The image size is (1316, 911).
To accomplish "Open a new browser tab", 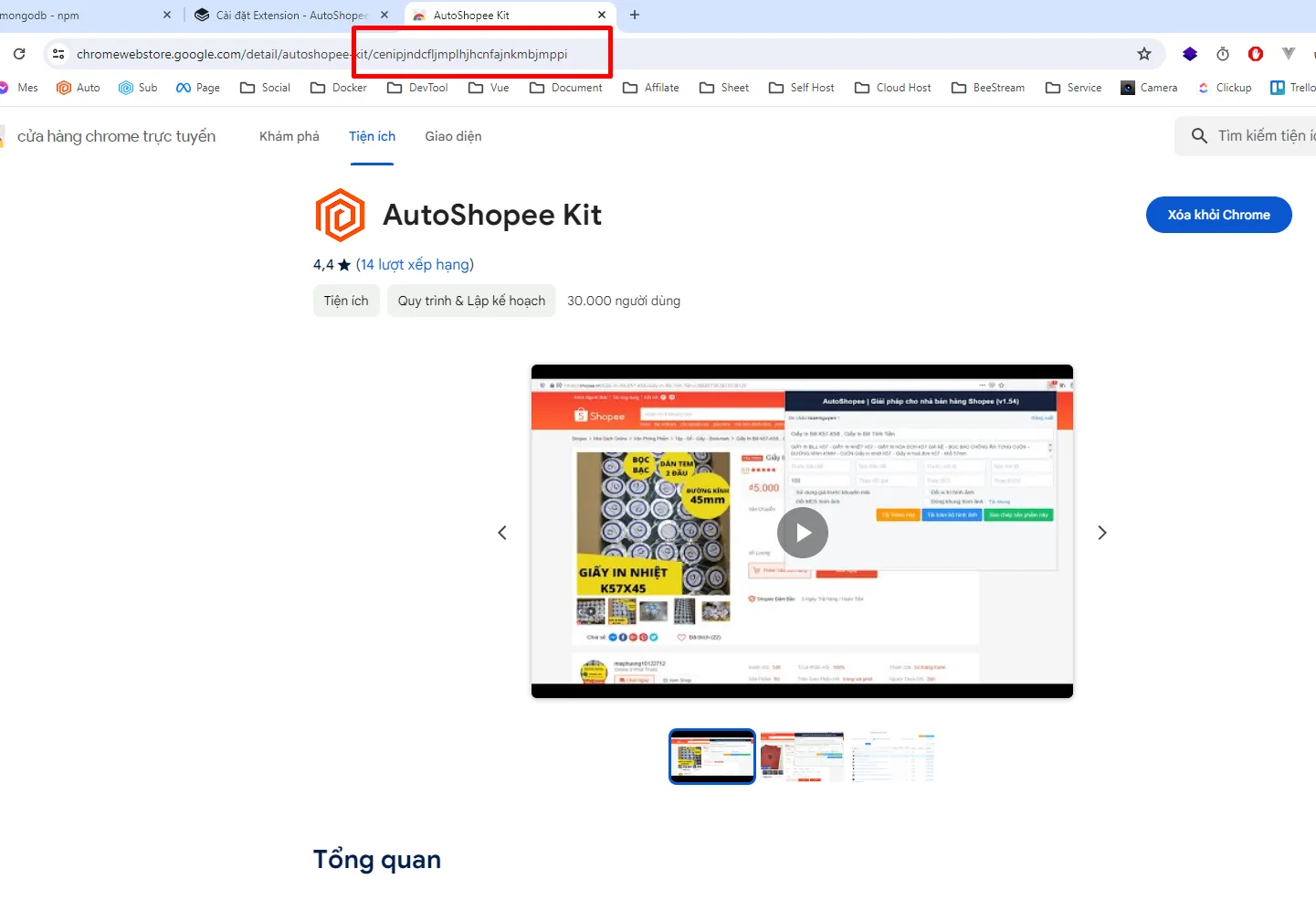I will point(635,15).
